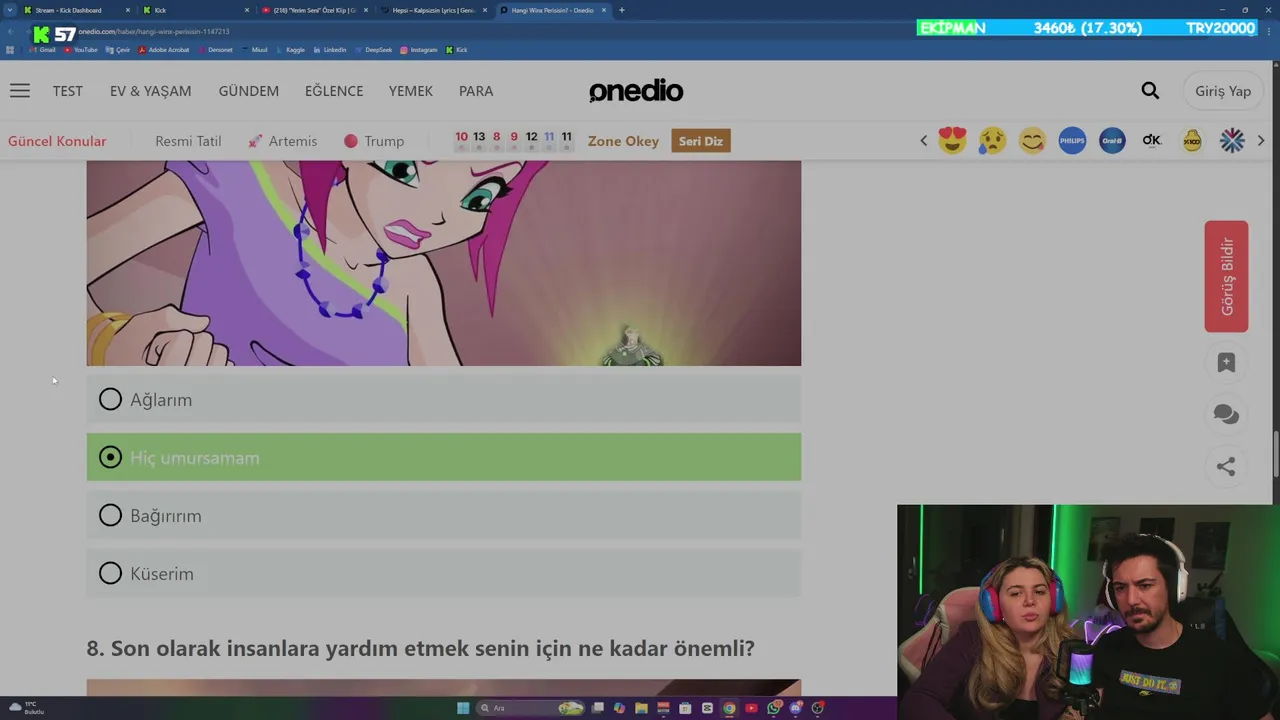Click the Winx character quiz image
Screen dimensions: 1280x720
pyautogui.click(x=444, y=263)
